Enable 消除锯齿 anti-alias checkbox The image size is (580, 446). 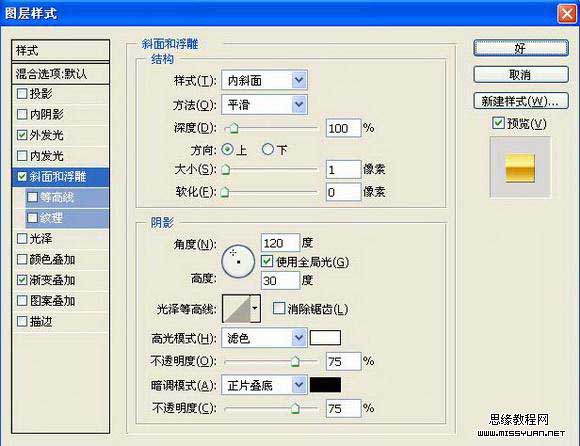(279, 308)
